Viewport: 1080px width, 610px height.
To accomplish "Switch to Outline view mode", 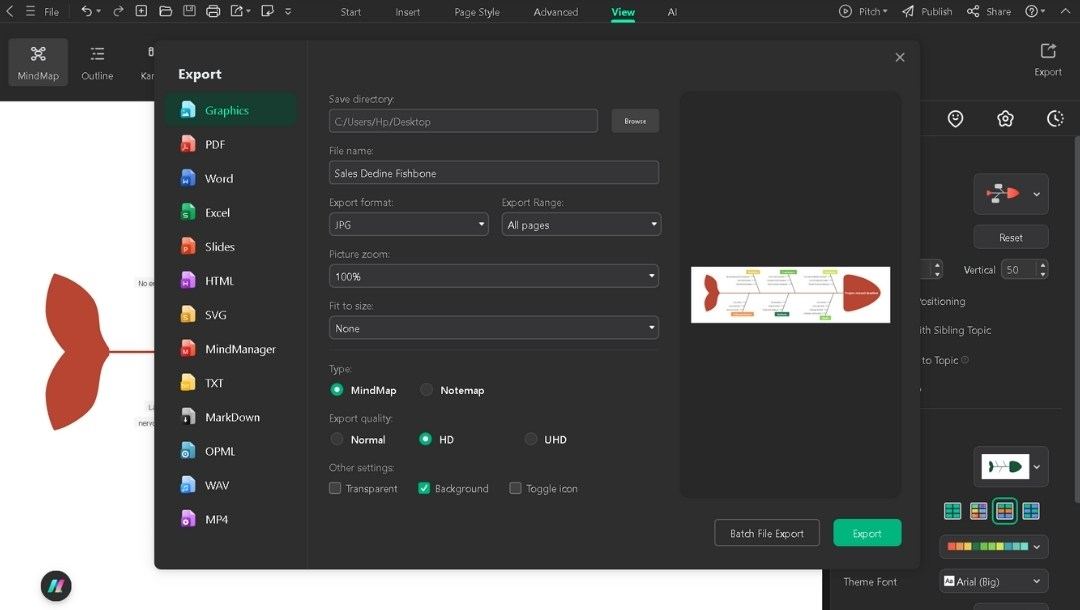I will (97, 62).
